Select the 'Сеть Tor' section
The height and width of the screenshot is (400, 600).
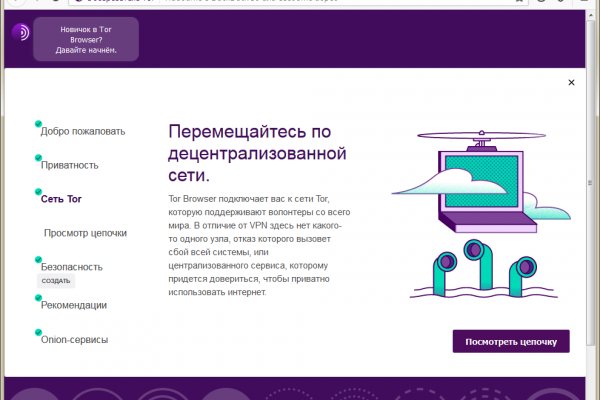61,199
